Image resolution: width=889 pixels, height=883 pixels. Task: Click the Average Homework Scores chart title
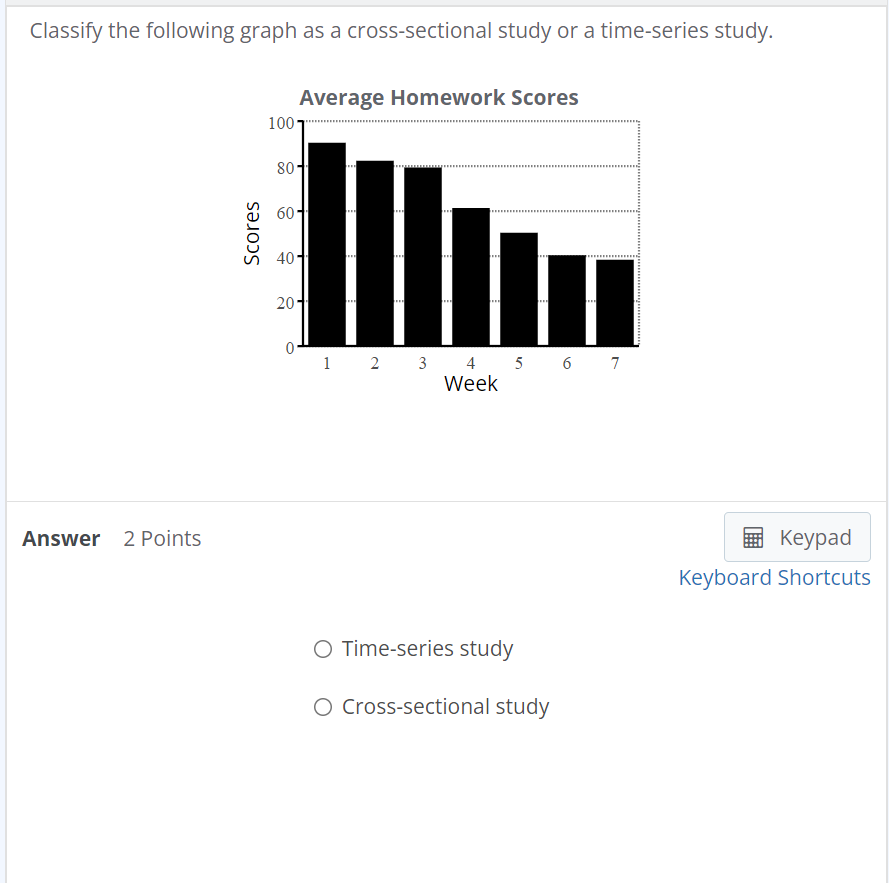pos(439,97)
